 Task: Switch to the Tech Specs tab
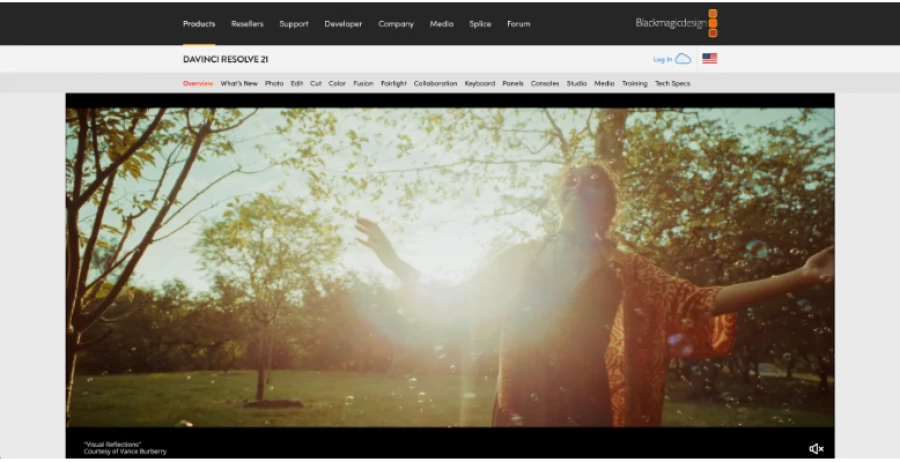point(673,83)
